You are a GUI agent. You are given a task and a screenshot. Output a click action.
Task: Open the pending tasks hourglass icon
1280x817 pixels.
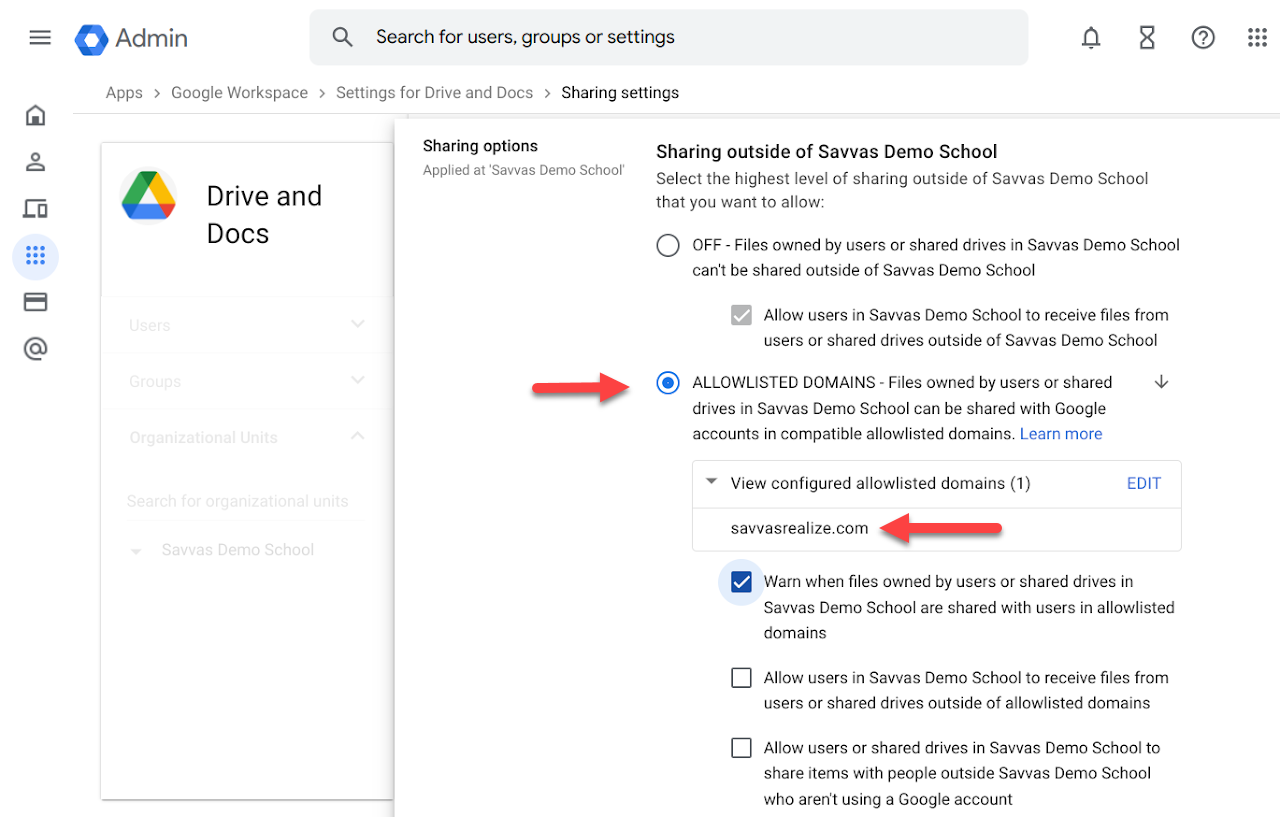tap(1147, 37)
